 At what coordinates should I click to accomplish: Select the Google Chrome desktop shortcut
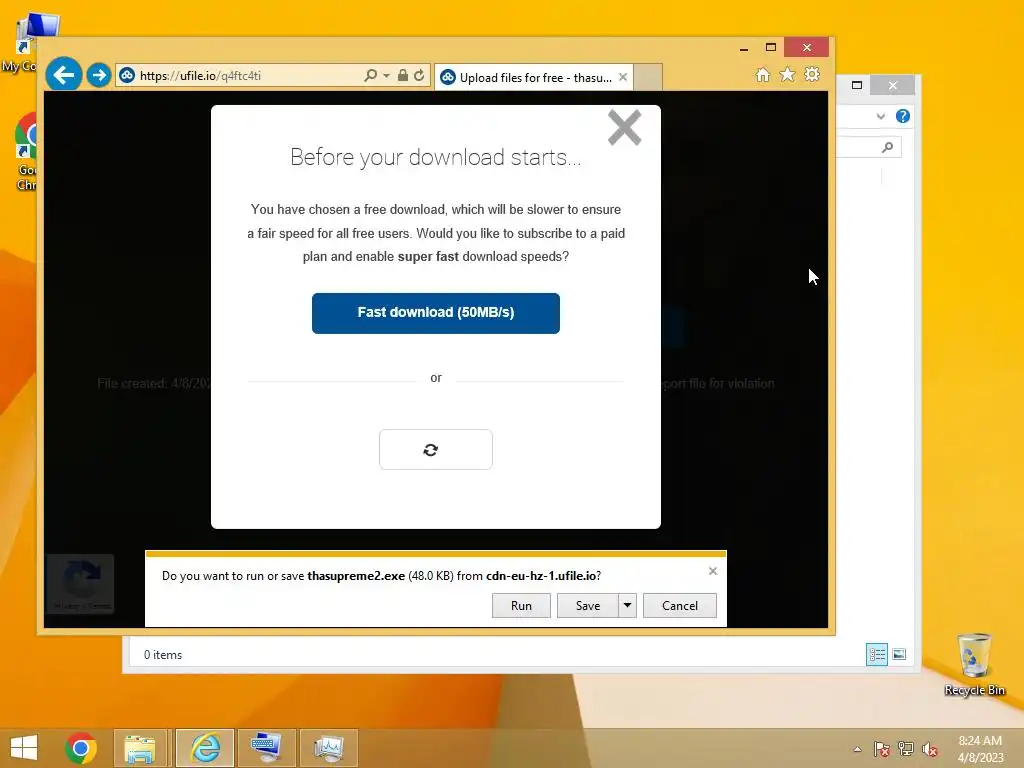click(25, 152)
